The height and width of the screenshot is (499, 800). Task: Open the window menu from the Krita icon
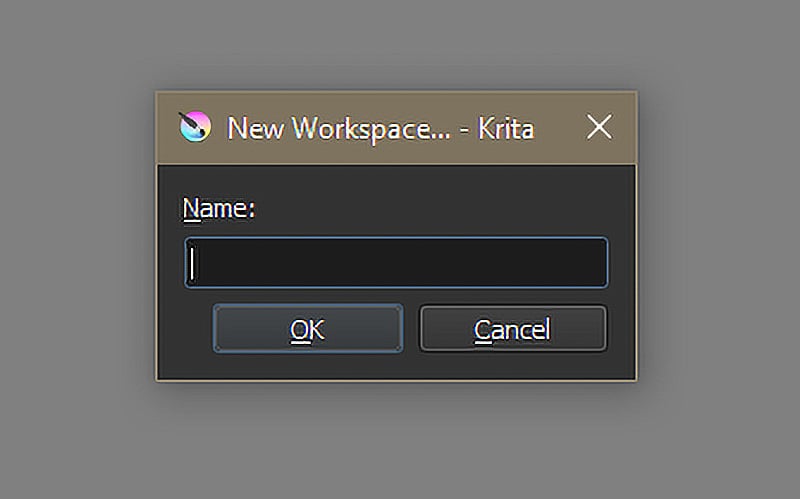tap(195, 127)
